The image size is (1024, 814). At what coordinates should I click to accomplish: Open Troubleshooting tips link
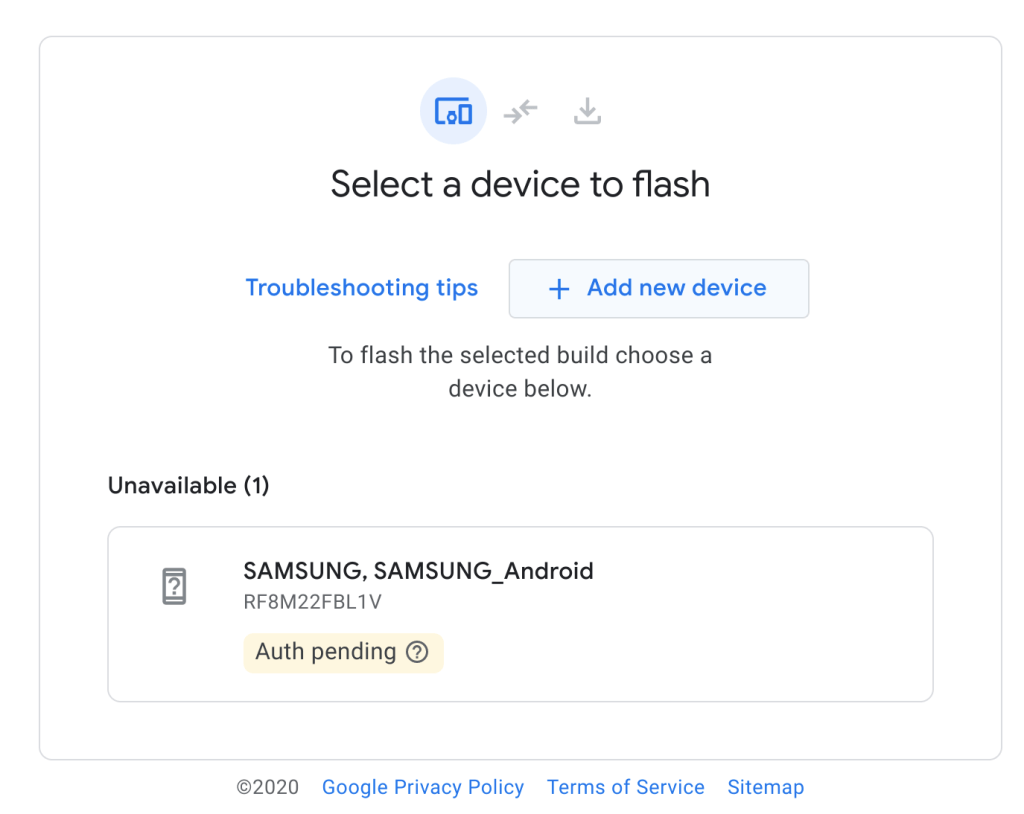362,288
